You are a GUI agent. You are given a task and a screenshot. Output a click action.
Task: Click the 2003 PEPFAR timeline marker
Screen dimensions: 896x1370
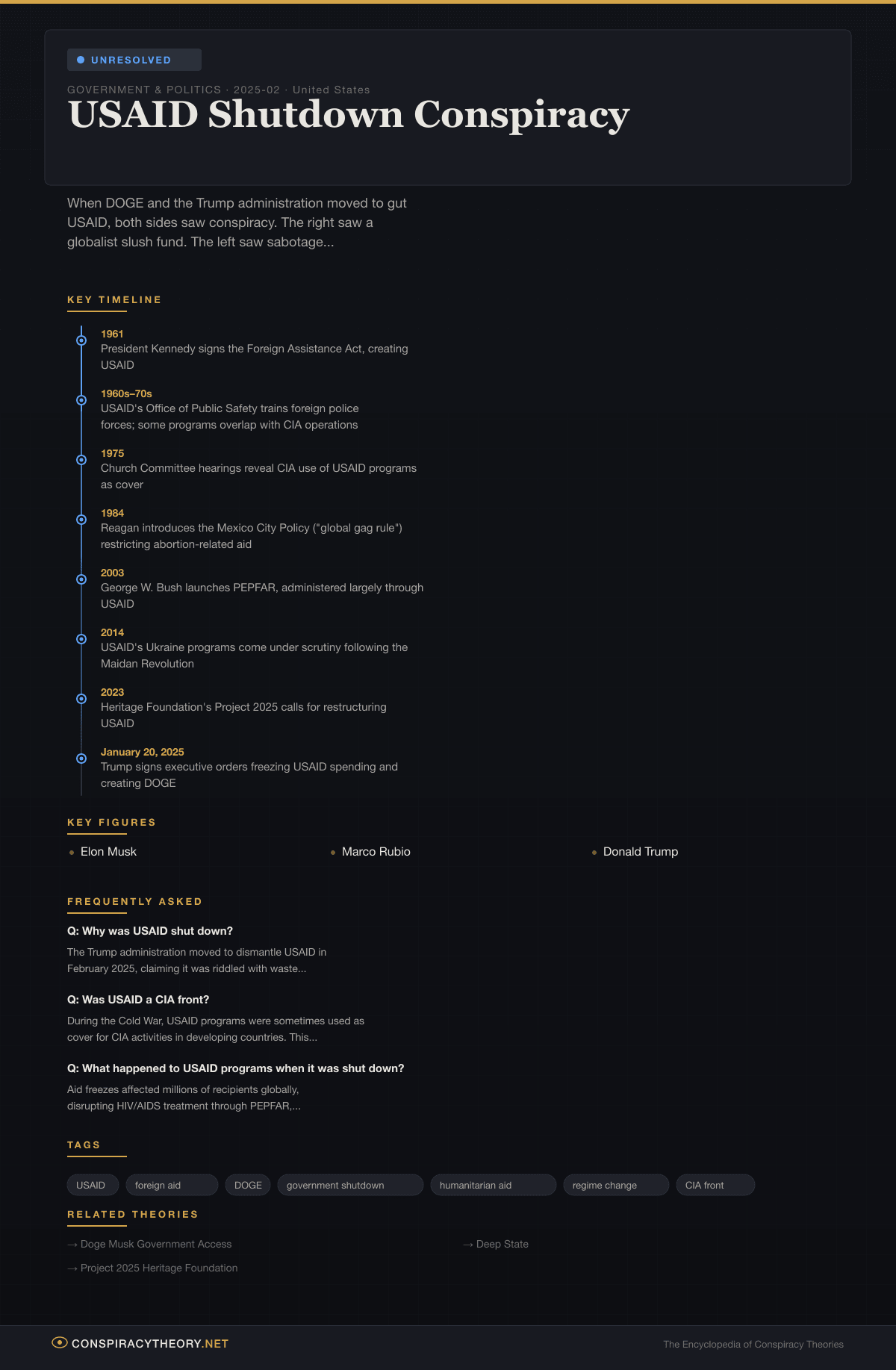(x=81, y=579)
